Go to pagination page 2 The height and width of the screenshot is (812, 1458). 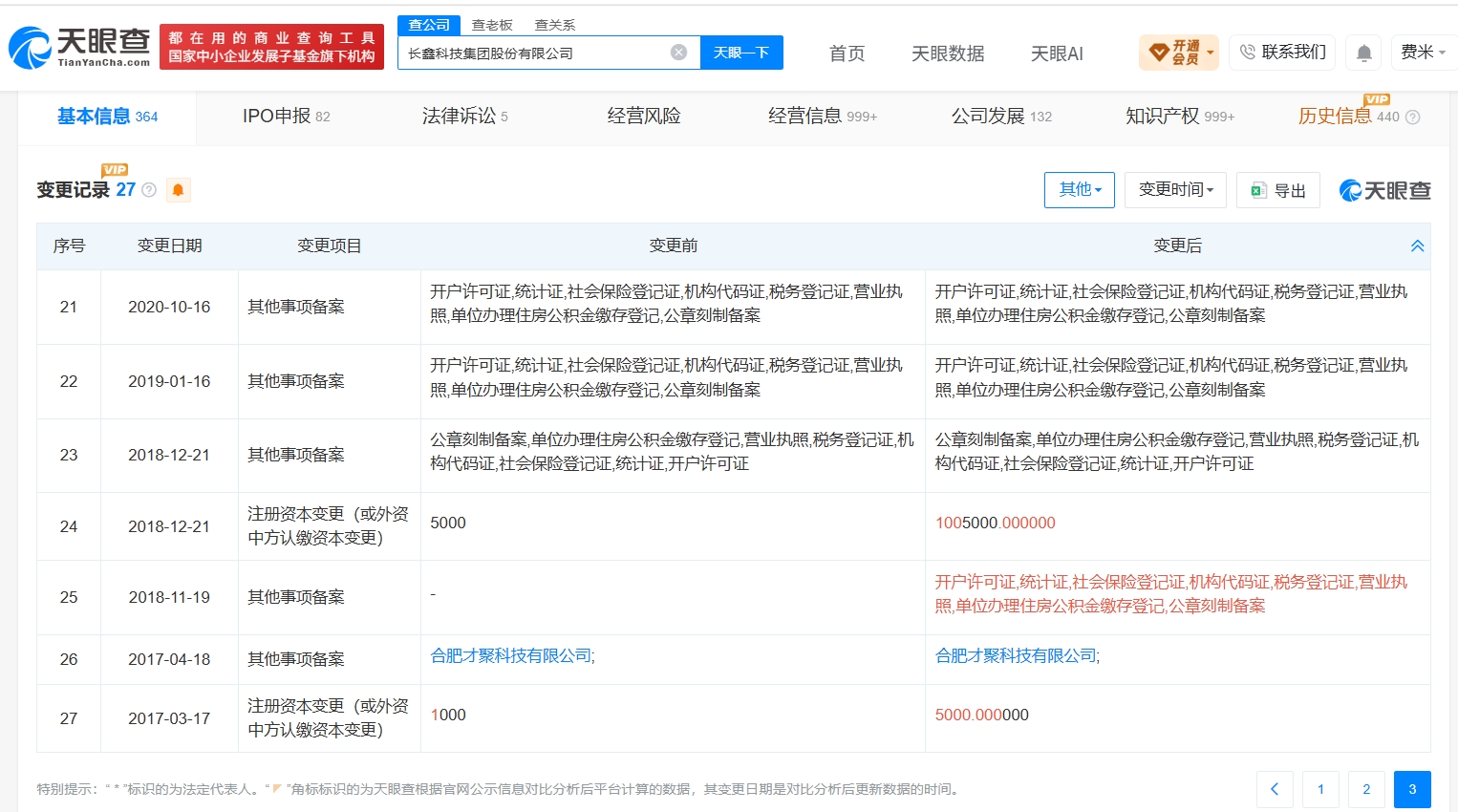point(1366,789)
